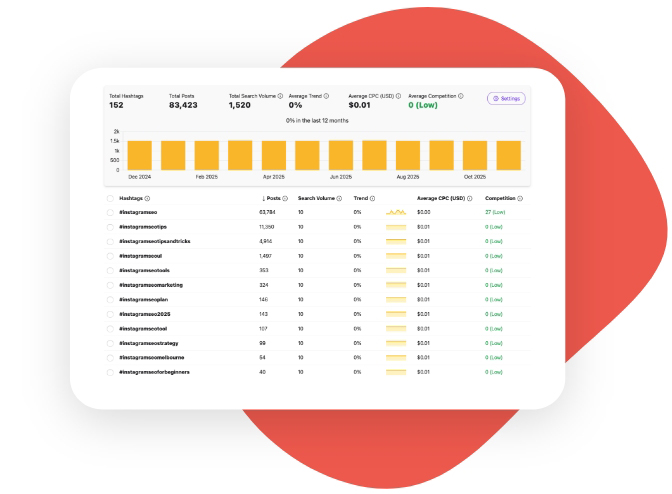672x494 pixels.
Task: Click the #instagramseotipsandtricks hashtag name
Action: (155, 242)
